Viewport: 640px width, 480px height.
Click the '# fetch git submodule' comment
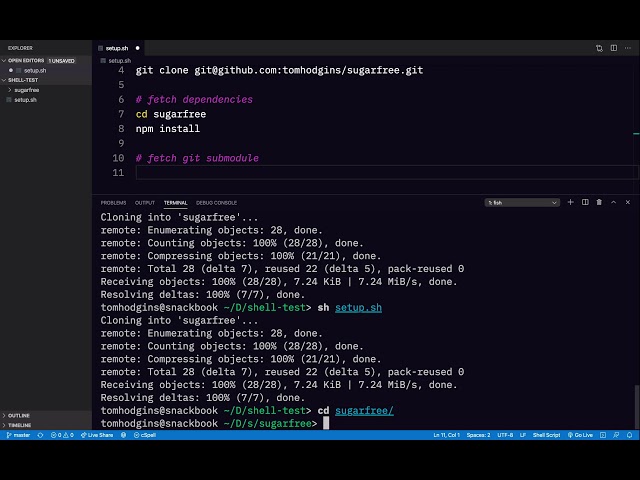tap(197, 158)
